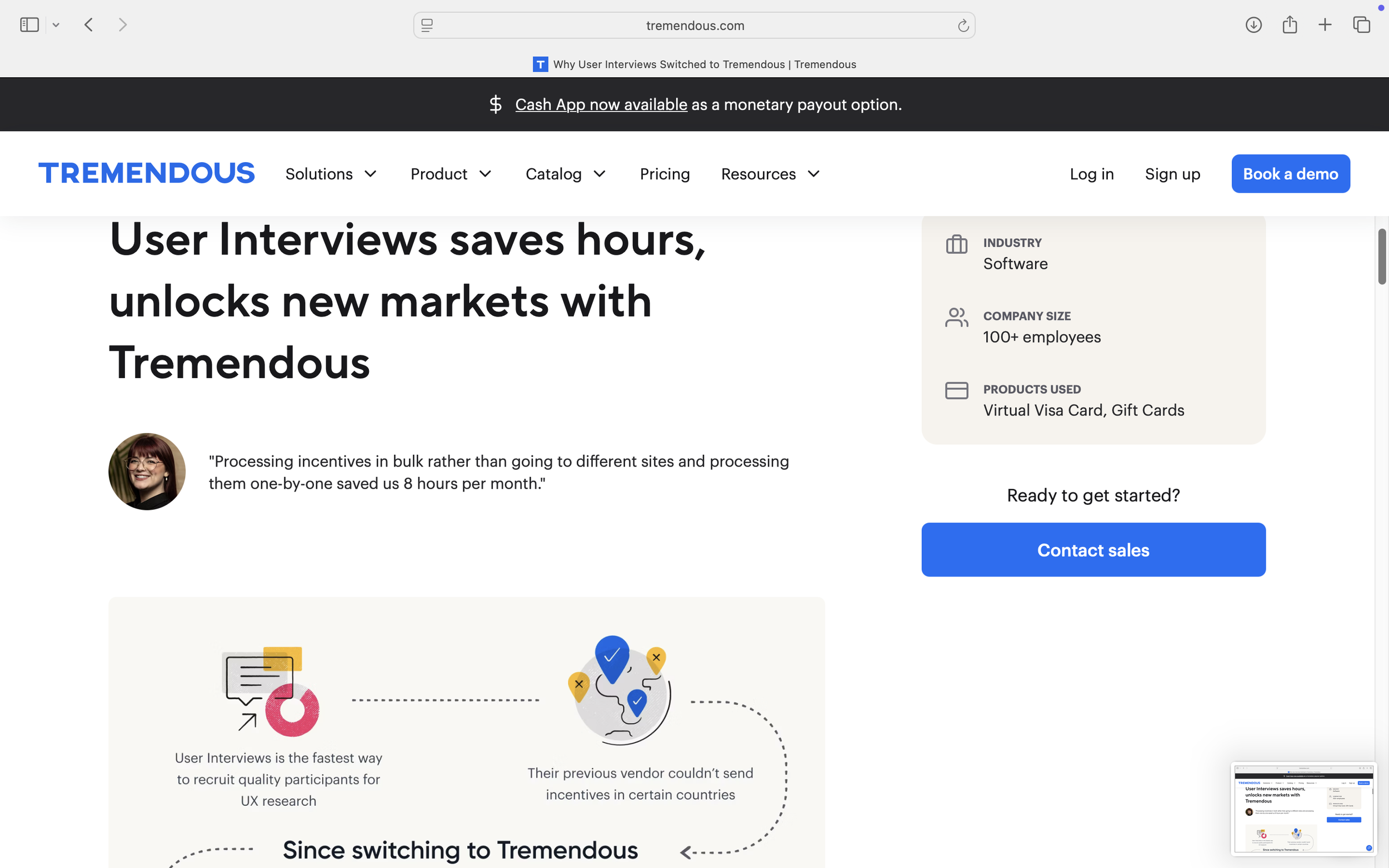Click Sign up
This screenshot has width=1389, height=868.
pyautogui.click(x=1172, y=174)
